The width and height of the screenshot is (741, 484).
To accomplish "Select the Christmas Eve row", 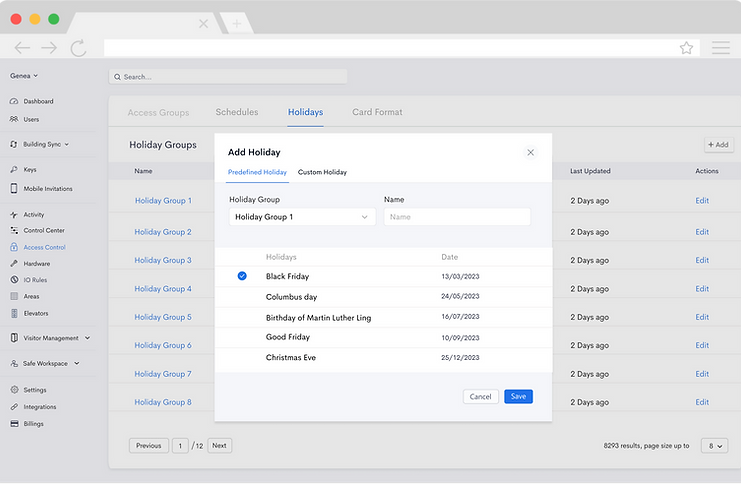I will [383, 358].
